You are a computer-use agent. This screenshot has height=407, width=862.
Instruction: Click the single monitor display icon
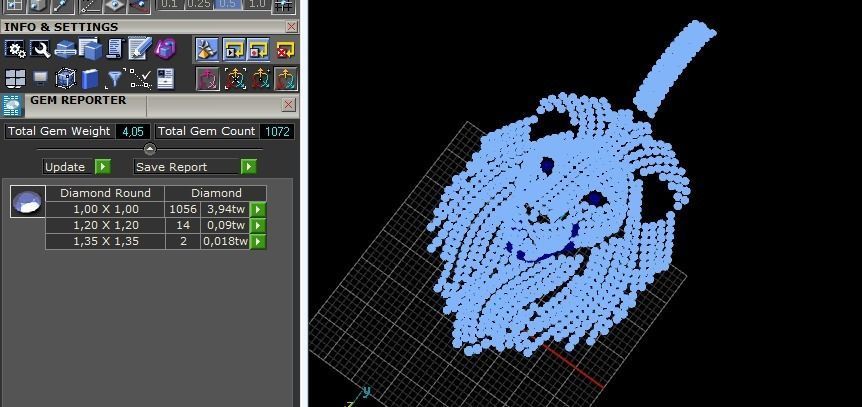point(40,79)
